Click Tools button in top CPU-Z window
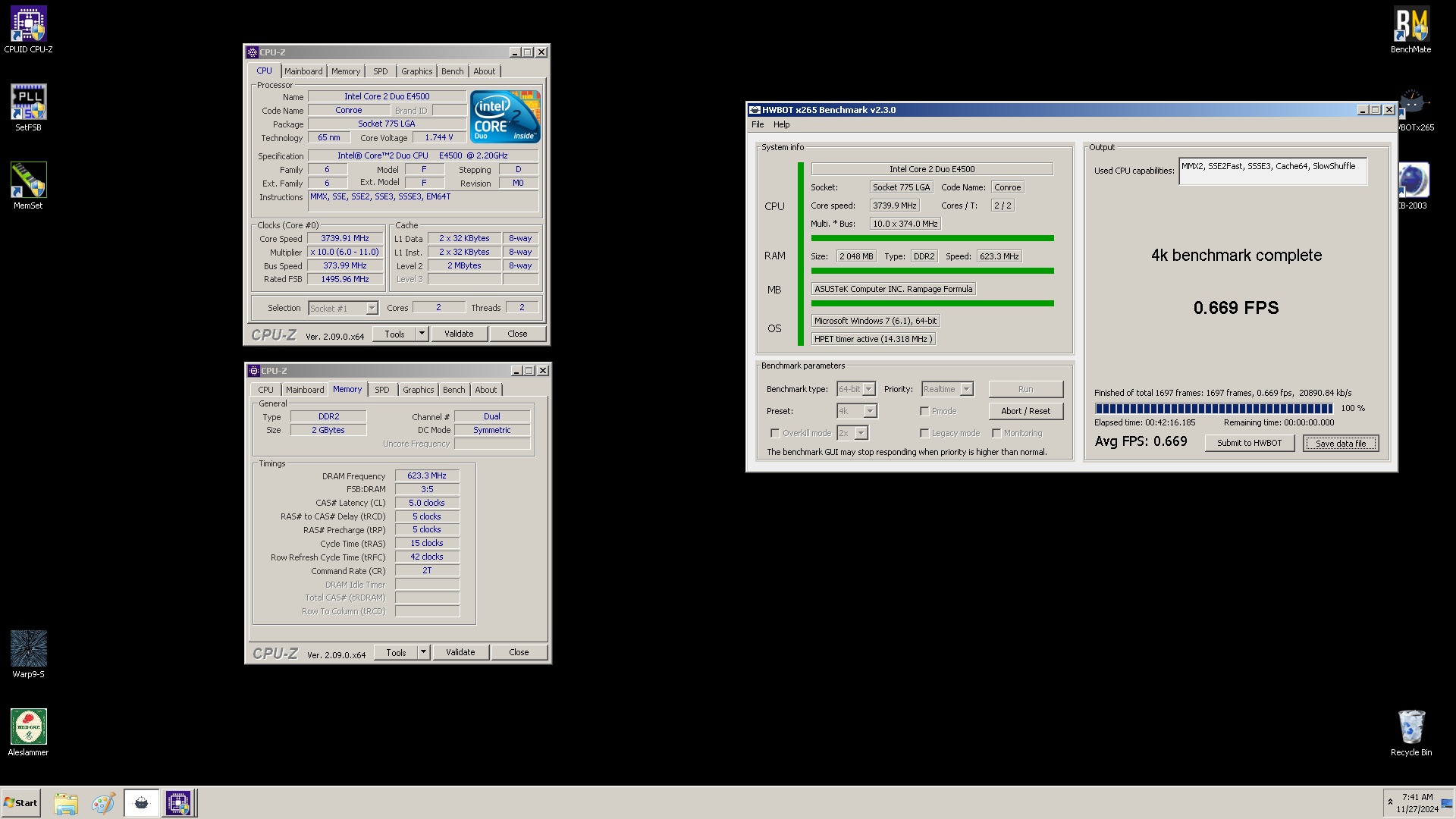 pos(394,334)
